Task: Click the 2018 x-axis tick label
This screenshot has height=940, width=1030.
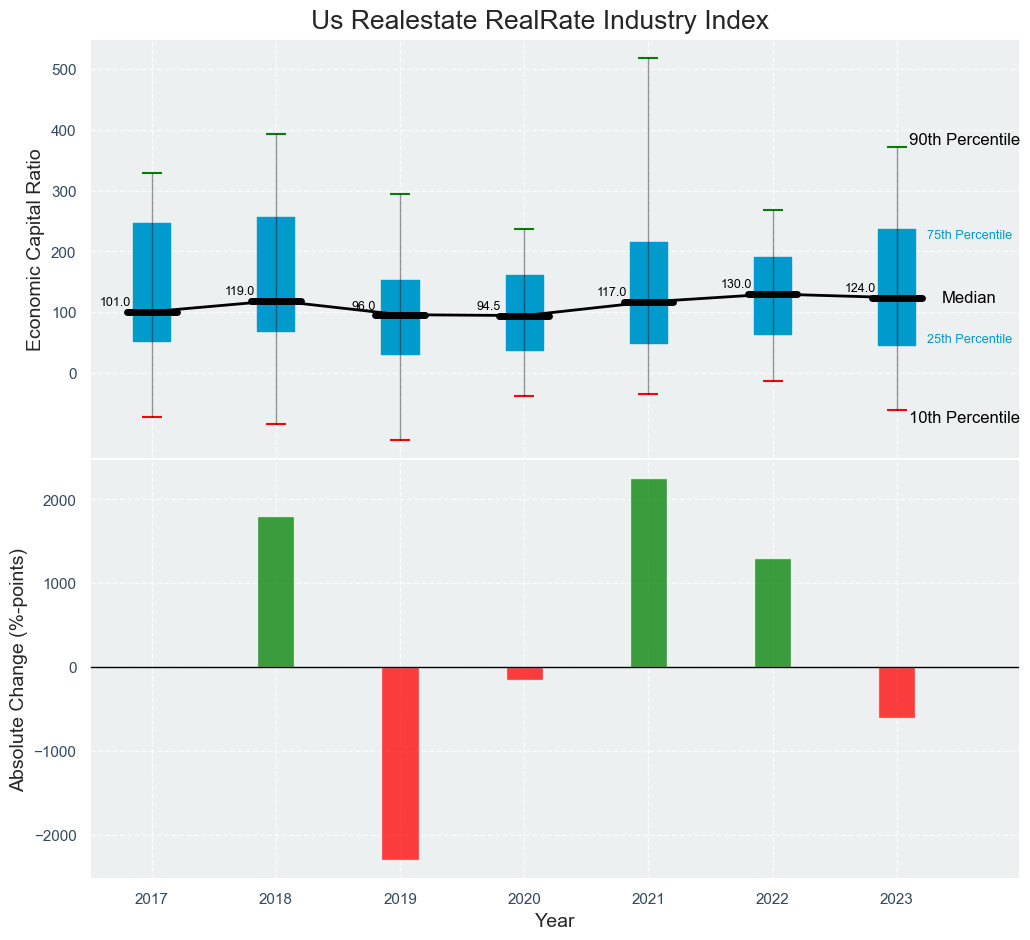Action: (276, 899)
